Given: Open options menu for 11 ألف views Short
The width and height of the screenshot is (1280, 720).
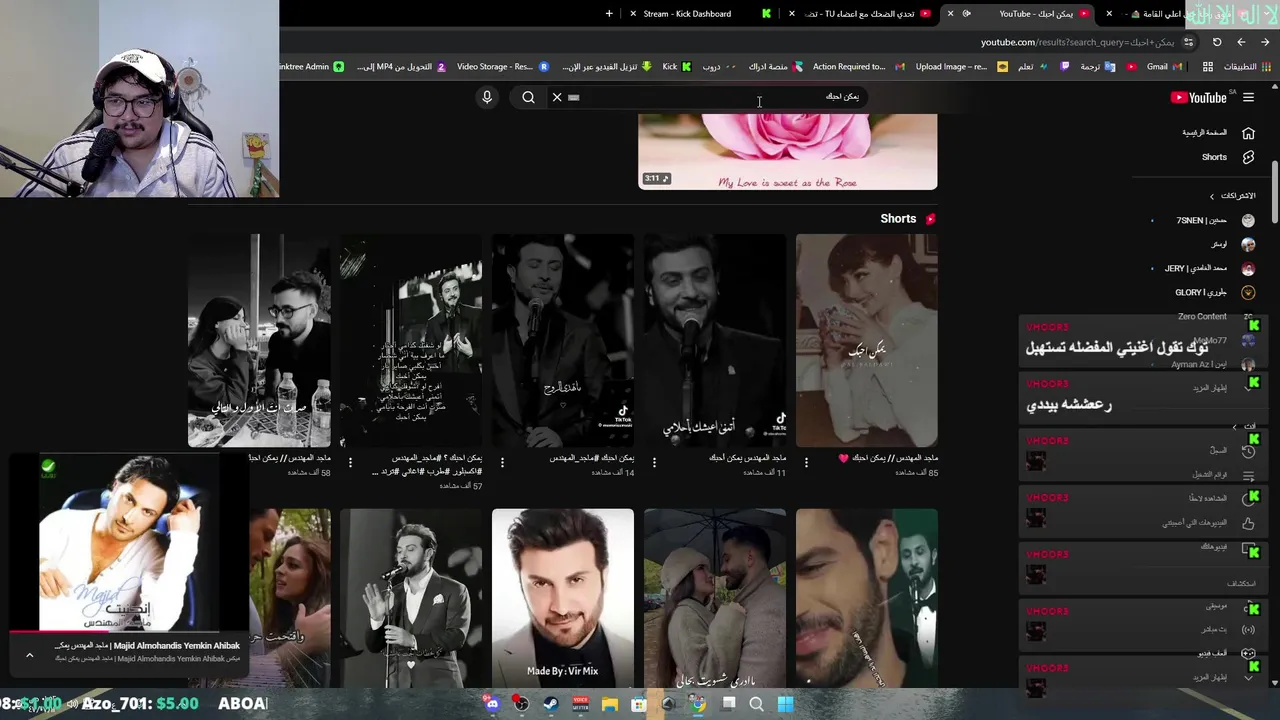Looking at the screenshot, I should 654,462.
